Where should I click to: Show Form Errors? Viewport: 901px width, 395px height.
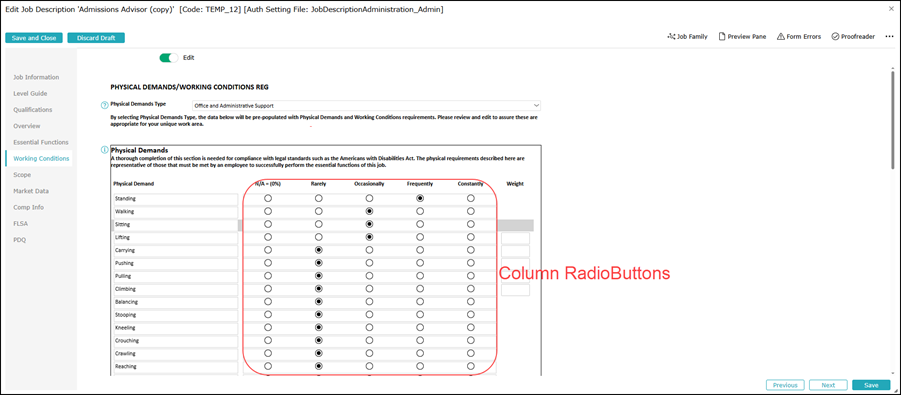(799, 37)
